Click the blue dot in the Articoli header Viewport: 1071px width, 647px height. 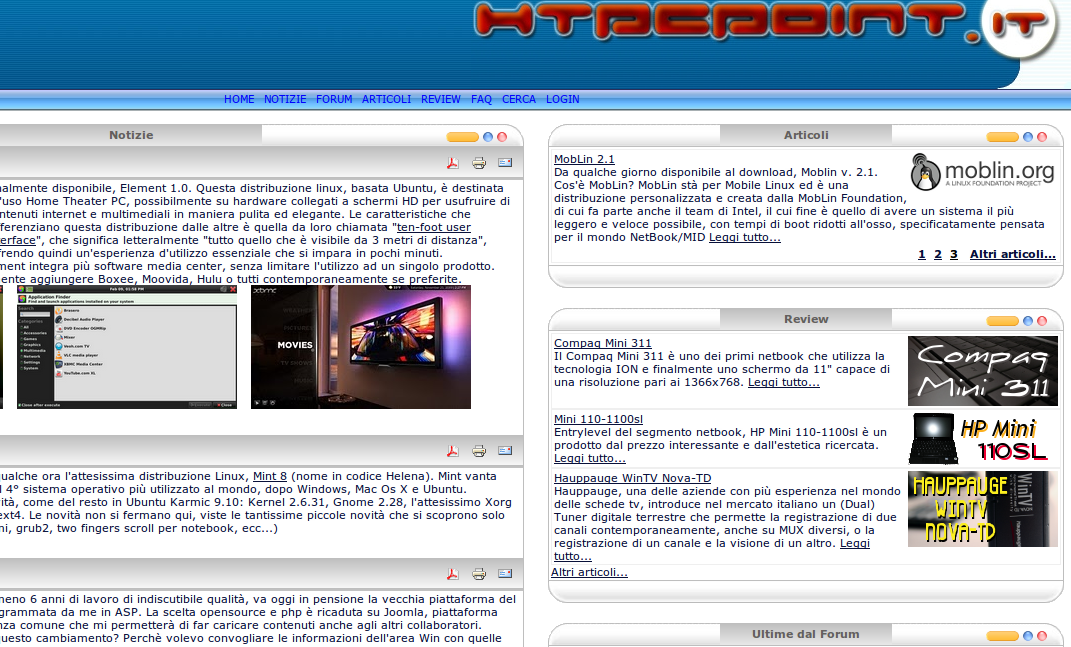click(1028, 137)
